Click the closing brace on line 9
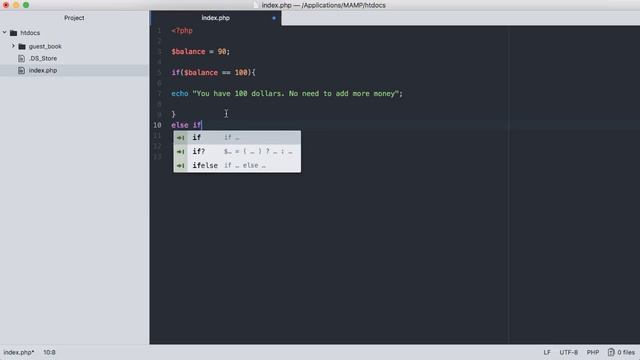Viewport: 640px width, 360px height. click(x=173, y=114)
